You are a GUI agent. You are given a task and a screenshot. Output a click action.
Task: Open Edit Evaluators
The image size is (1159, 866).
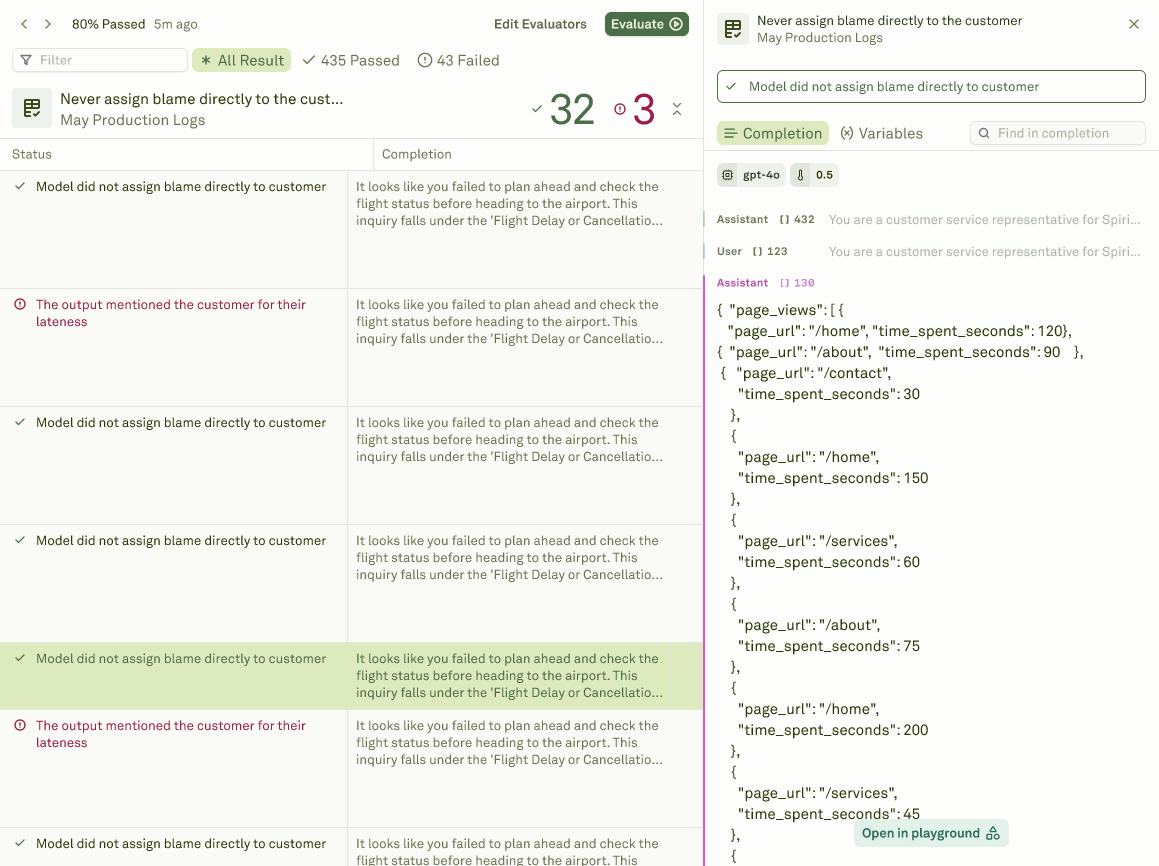(540, 24)
